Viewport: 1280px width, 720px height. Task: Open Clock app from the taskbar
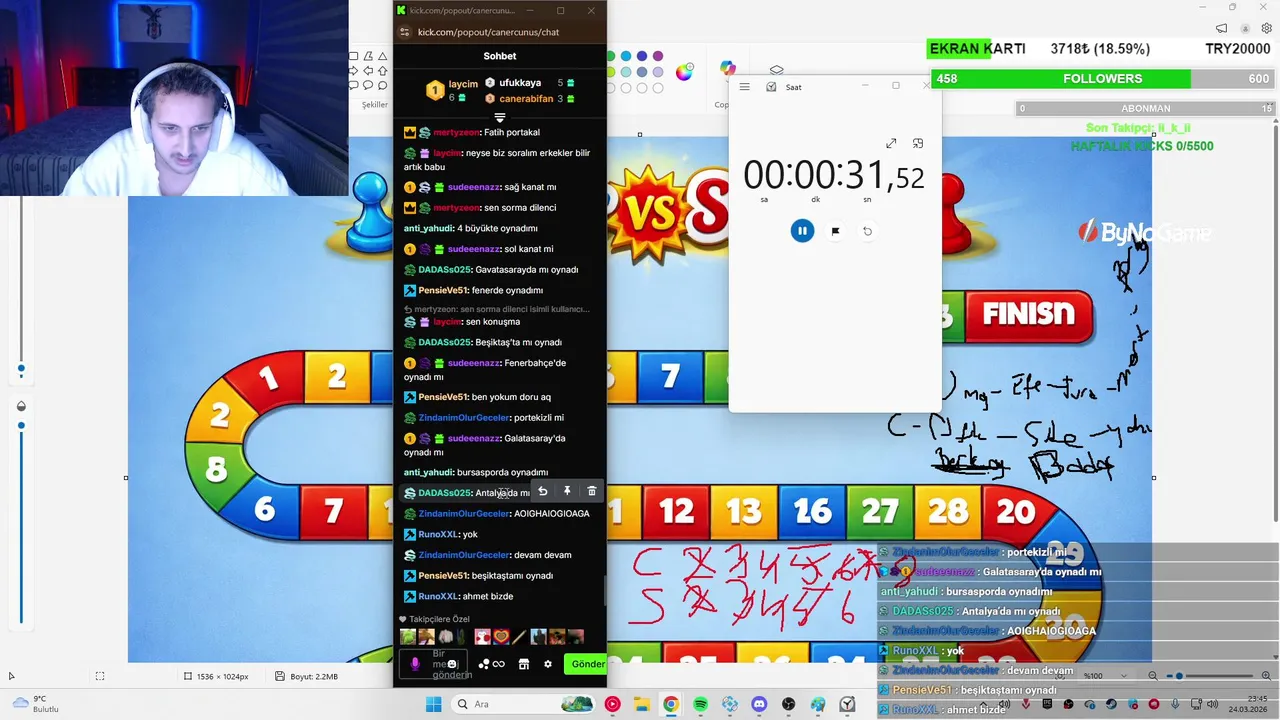click(x=847, y=704)
